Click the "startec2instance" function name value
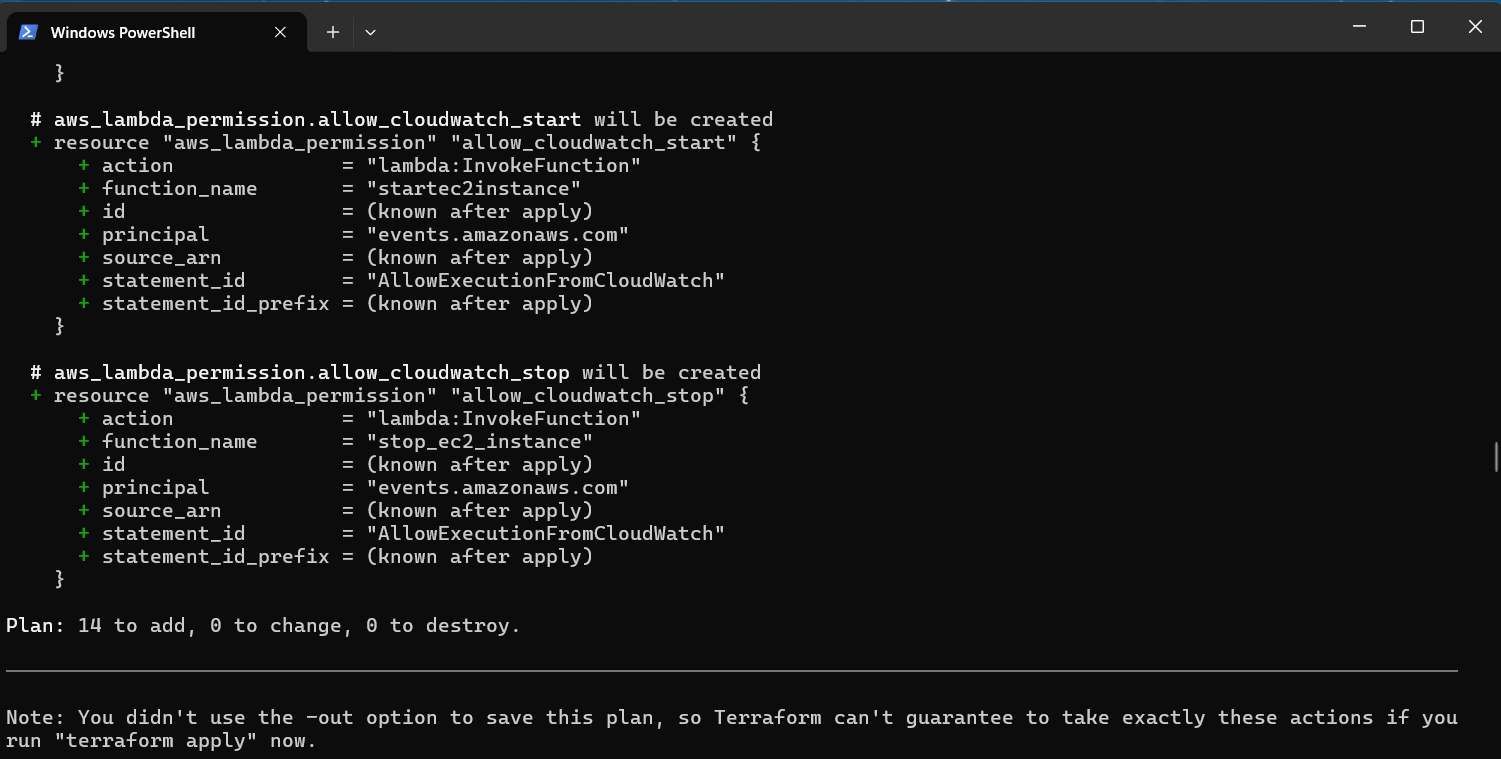The image size is (1501, 759). [473, 189]
